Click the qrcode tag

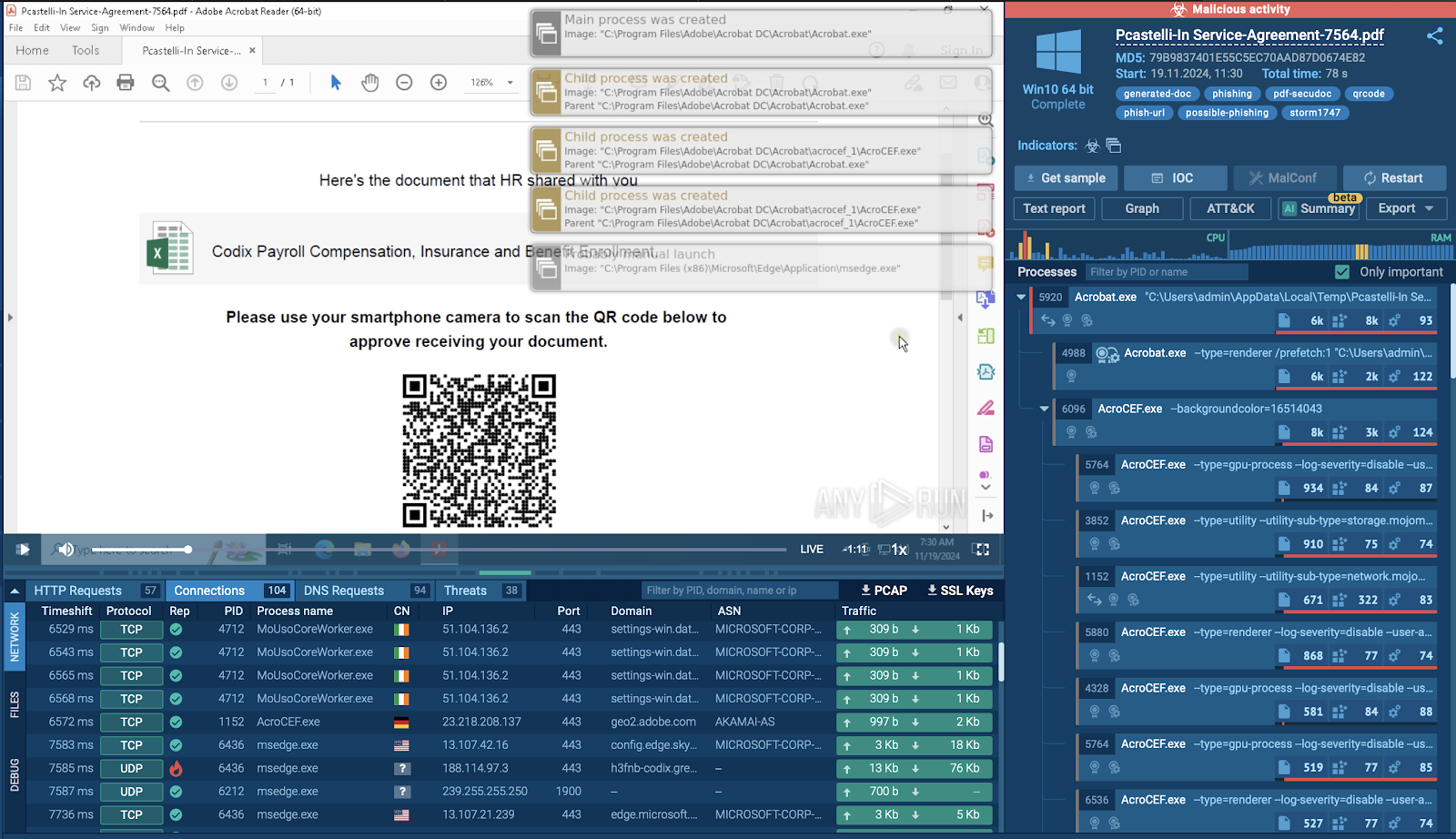point(1369,94)
